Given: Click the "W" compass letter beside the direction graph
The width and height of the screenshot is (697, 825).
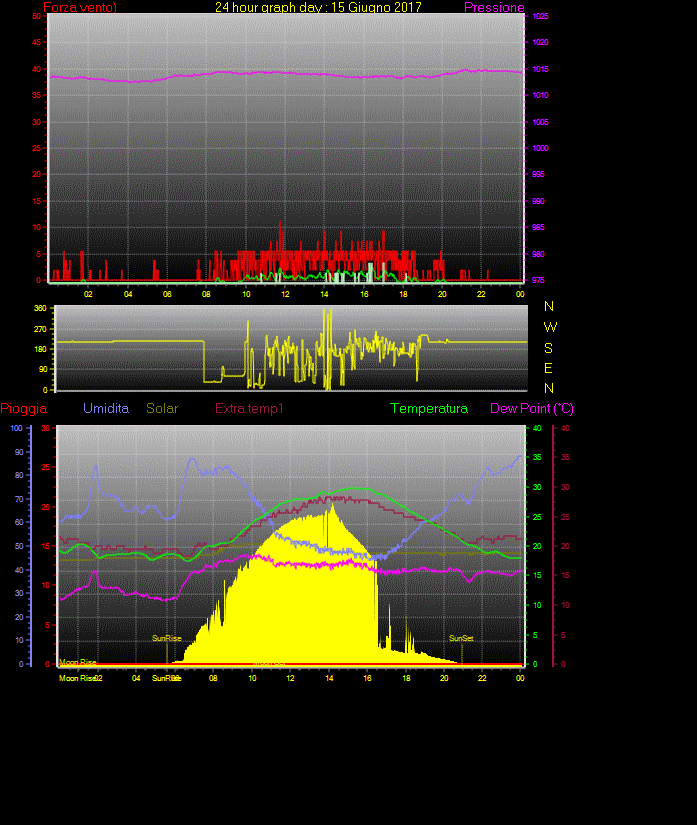Looking at the screenshot, I should (550, 327).
